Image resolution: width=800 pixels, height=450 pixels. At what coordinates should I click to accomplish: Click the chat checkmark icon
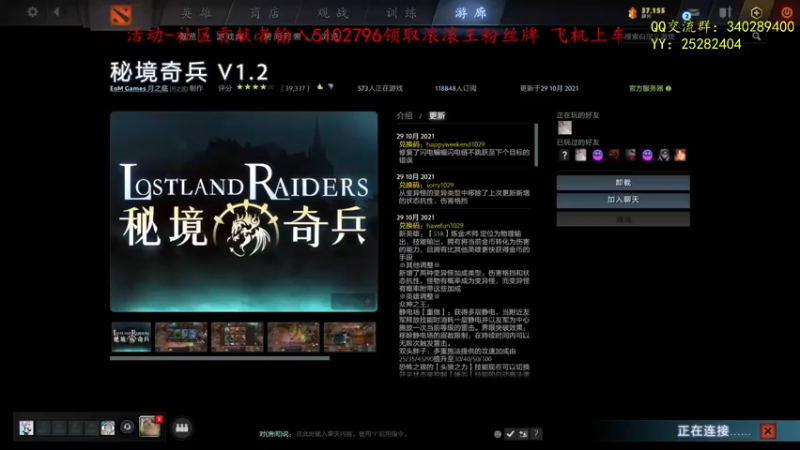tap(510, 434)
